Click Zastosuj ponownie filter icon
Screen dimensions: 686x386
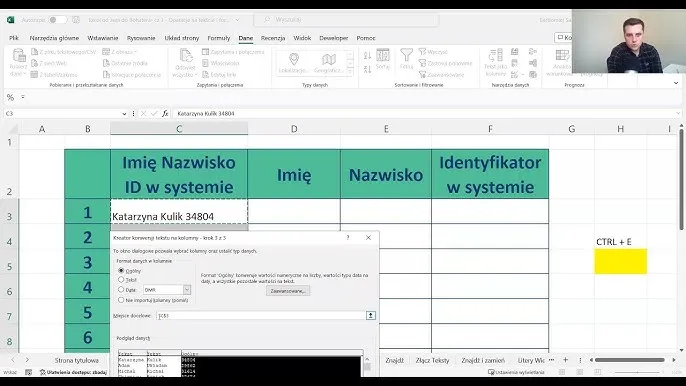click(422, 63)
